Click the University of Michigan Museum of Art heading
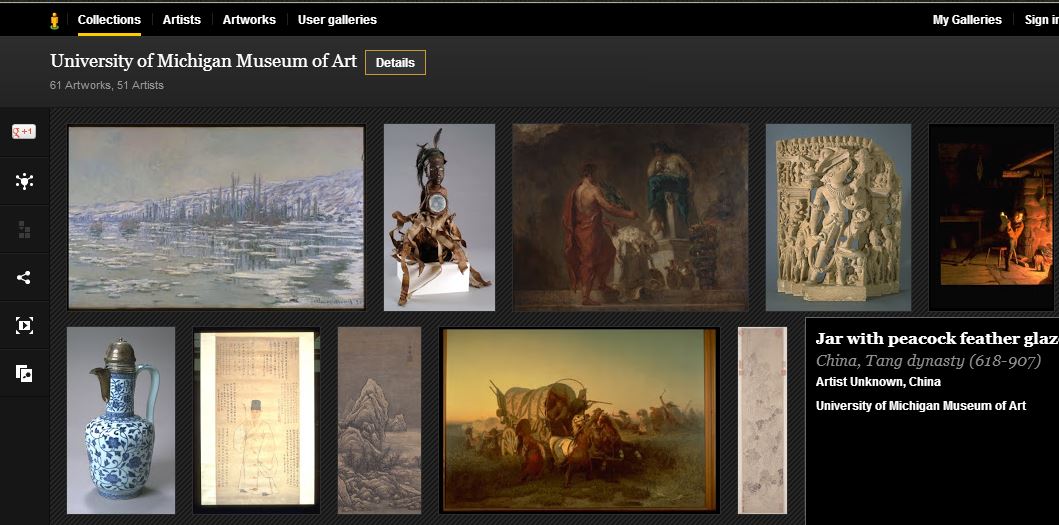 coord(203,61)
